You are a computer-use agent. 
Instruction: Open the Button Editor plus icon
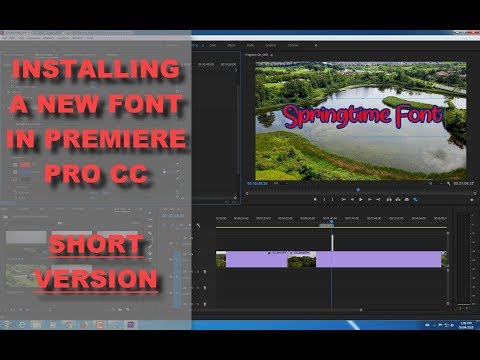tap(472, 200)
